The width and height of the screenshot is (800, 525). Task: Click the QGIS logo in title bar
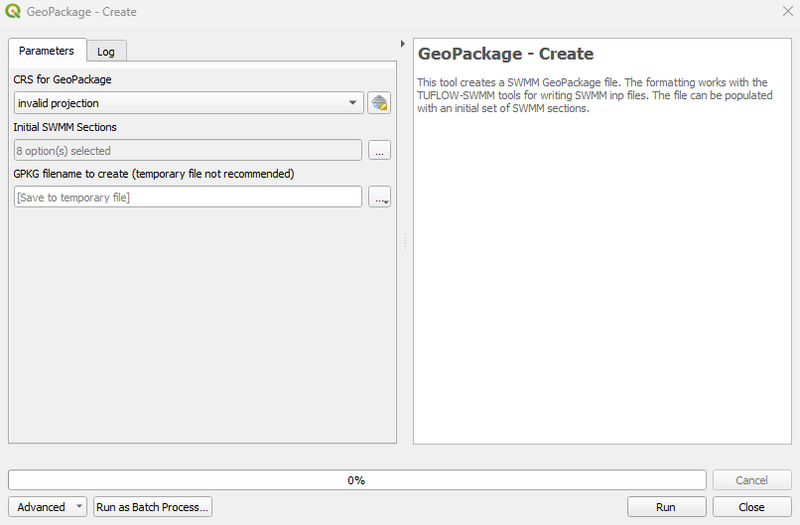12,12
